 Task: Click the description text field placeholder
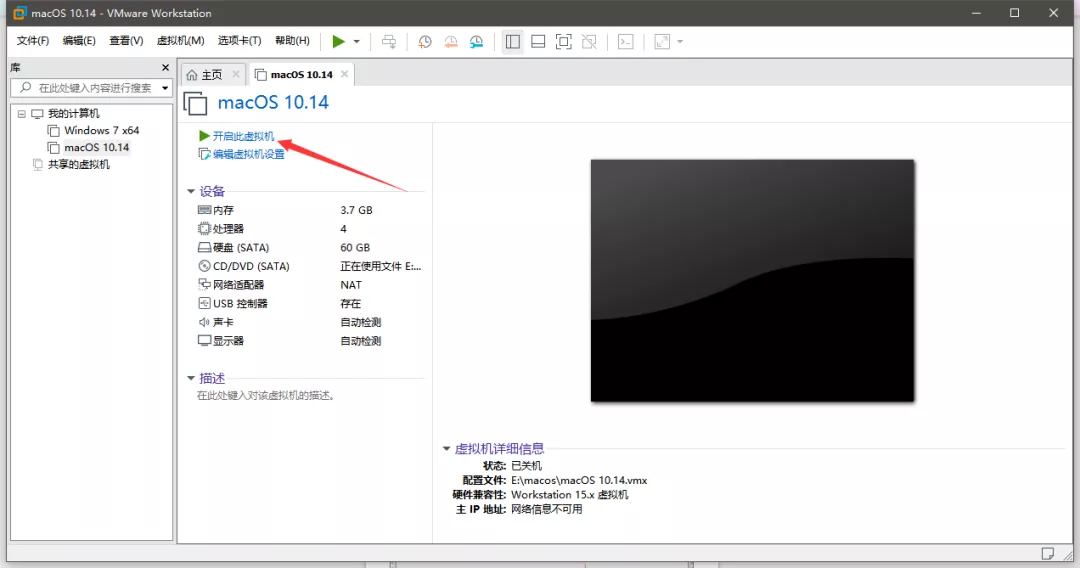266,395
